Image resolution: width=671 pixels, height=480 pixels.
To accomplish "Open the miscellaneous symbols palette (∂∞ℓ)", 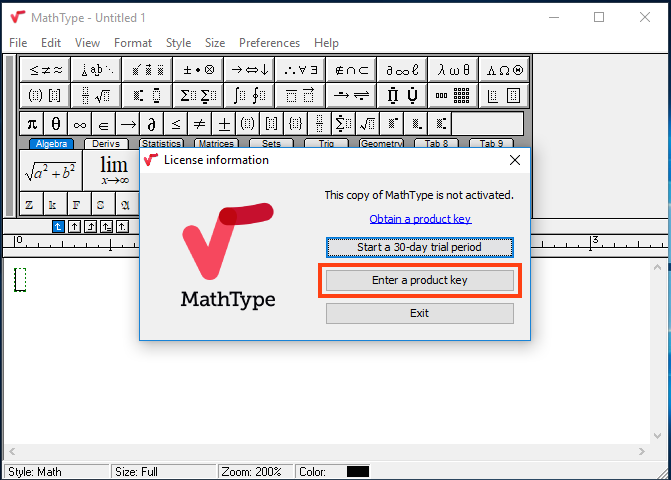I will point(402,70).
